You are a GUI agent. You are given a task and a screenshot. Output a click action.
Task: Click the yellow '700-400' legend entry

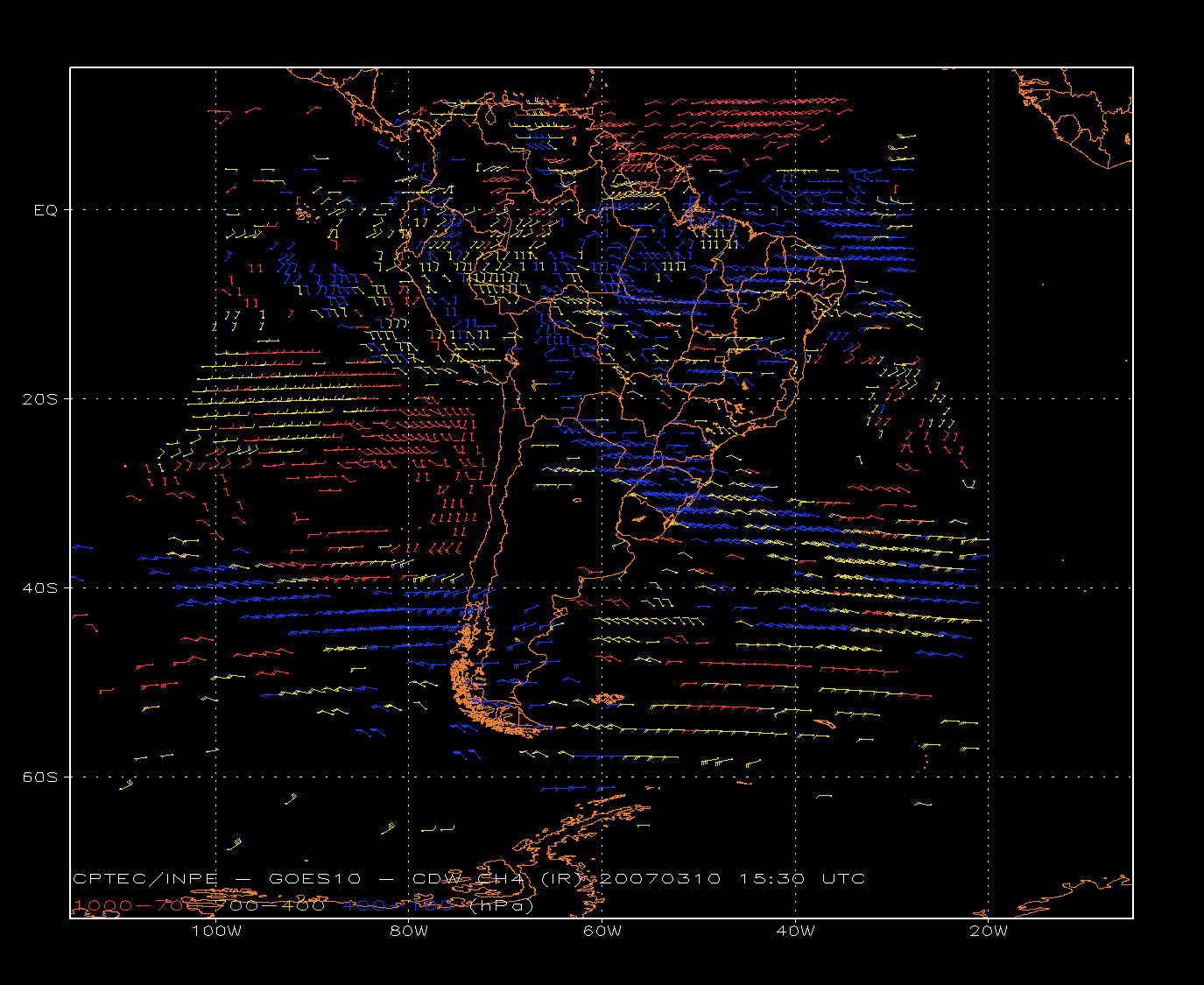click(271, 905)
